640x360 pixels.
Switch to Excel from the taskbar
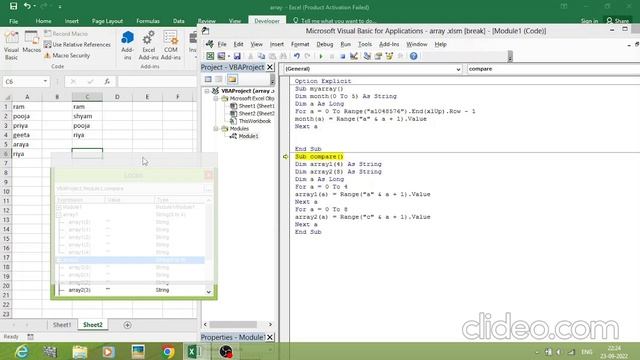pos(193,351)
